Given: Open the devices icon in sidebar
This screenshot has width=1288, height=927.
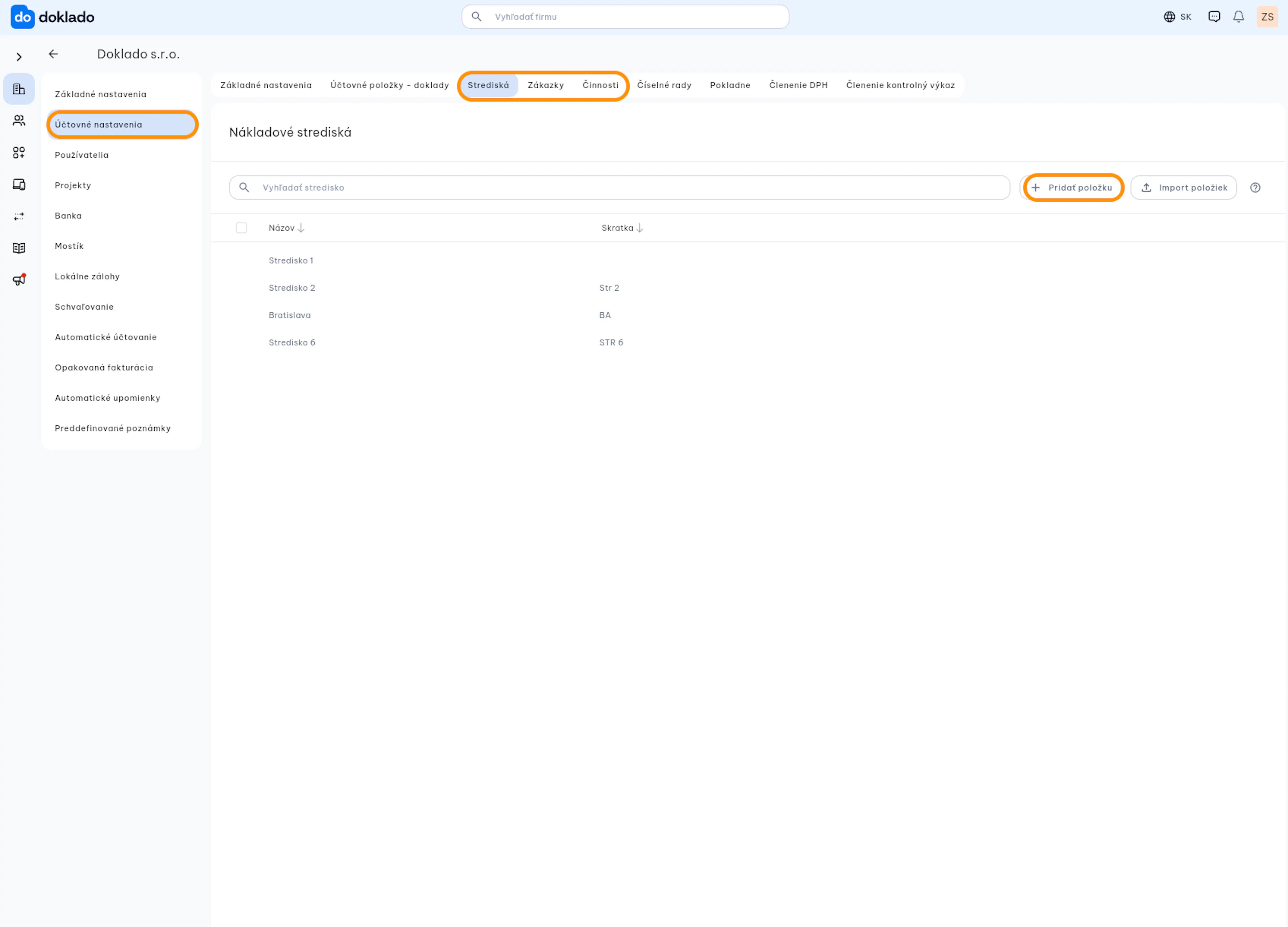Looking at the screenshot, I should (19, 185).
